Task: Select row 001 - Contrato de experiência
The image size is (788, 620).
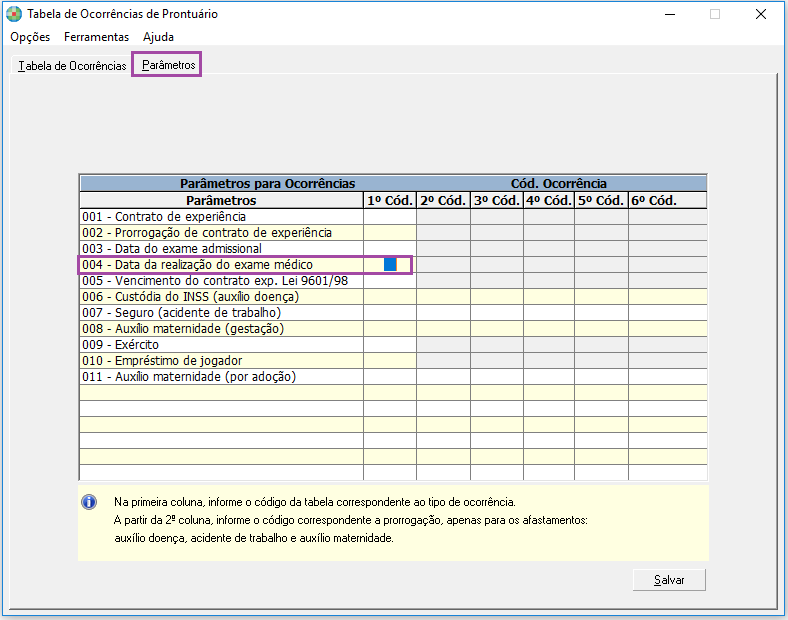Action: point(222,217)
